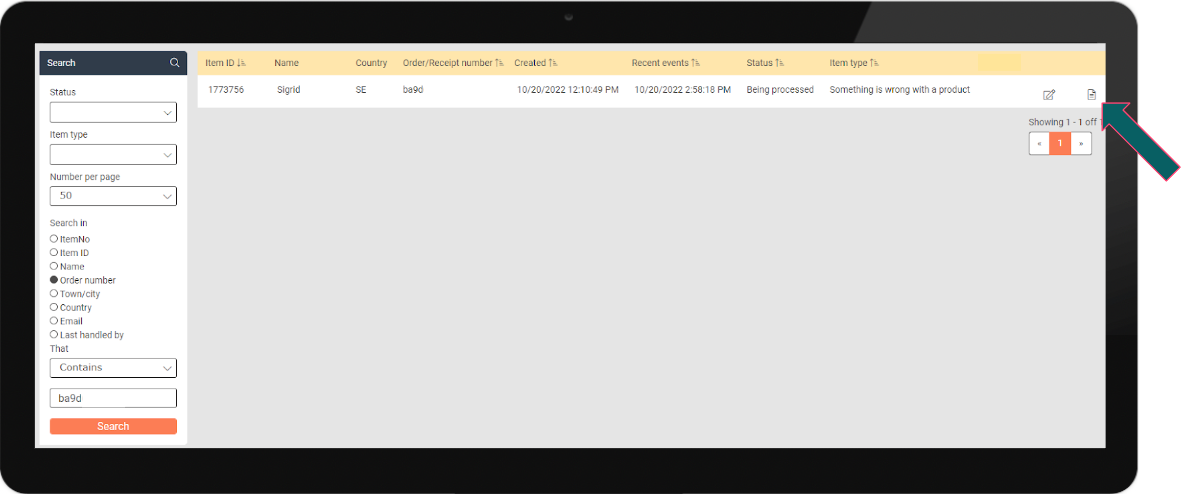Click the Country column header
Image resolution: width=1181 pixels, height=494 pixels.
[371, 63]
